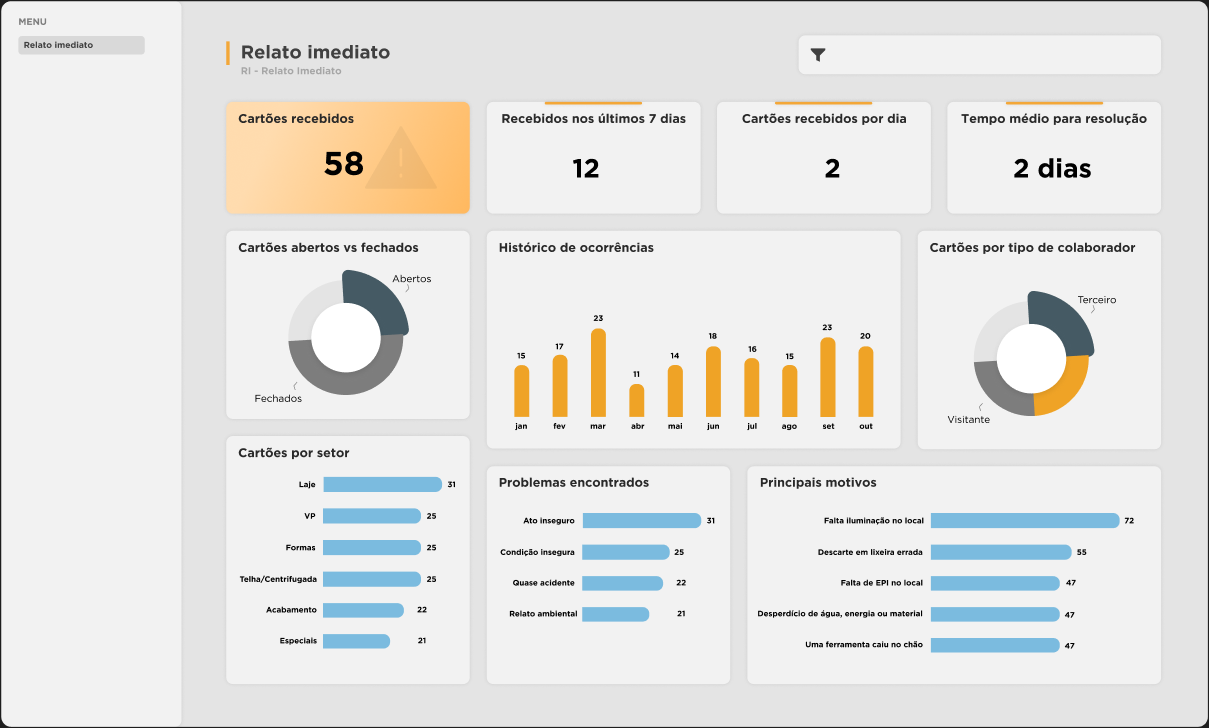Viewport: 1209px width, 728px height.
Task: Click the Especiais bar in setor chart
Action: click(357, 640)
